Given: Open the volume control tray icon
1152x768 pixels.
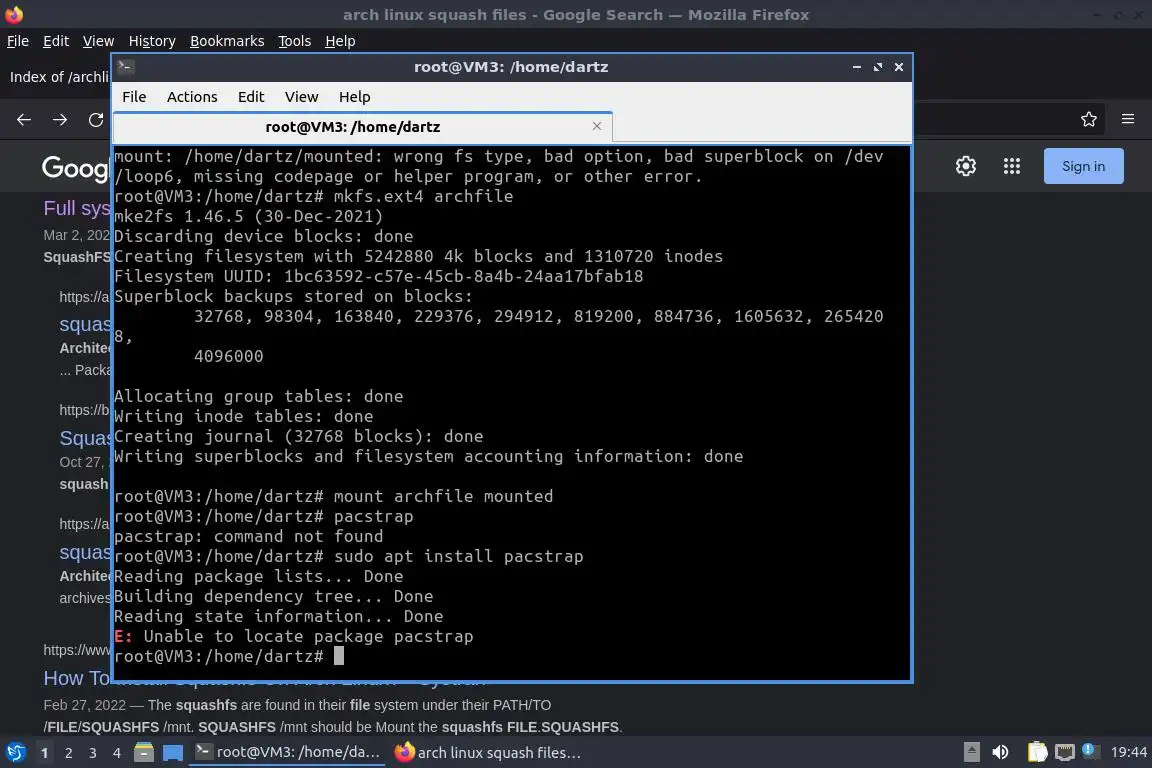Looking at the screenshot, I should (1000, 752).
